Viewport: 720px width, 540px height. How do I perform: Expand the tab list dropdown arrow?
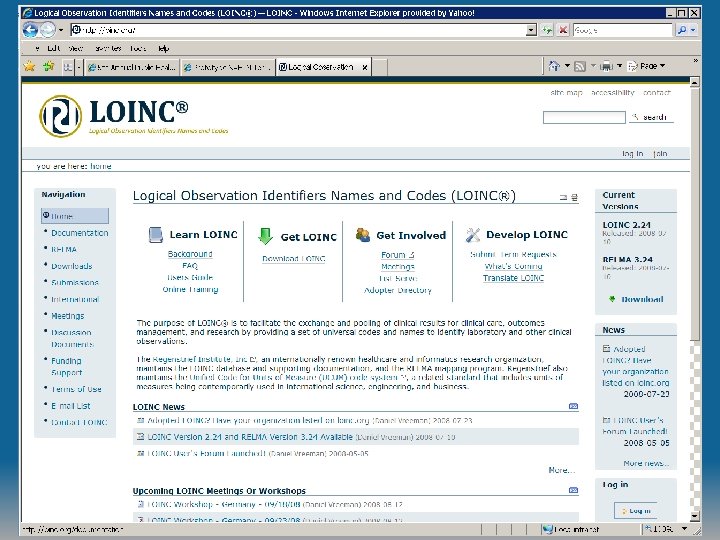click(x=79, y=67)
